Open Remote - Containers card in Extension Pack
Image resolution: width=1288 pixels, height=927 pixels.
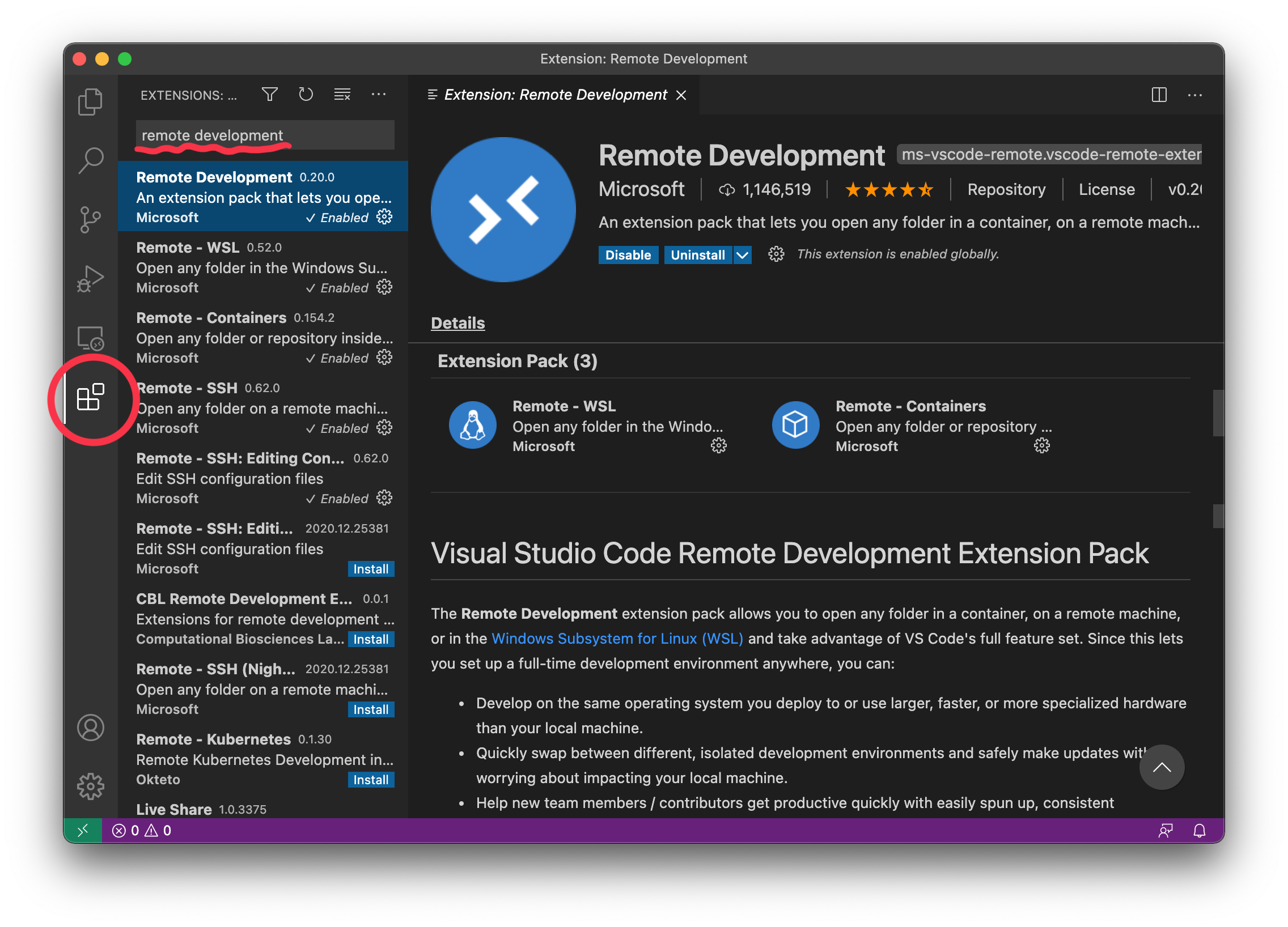pos(911,426)
